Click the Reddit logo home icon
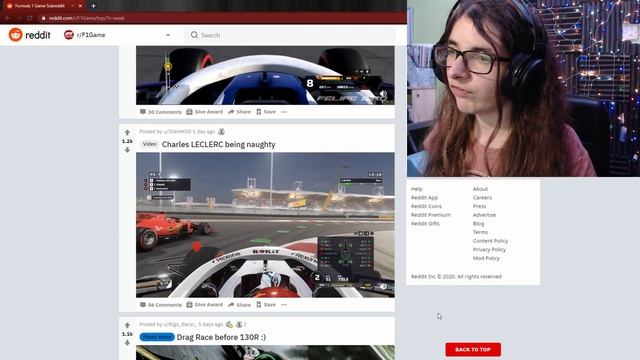The width and height of the screenshot is (640, 360). 16,35
